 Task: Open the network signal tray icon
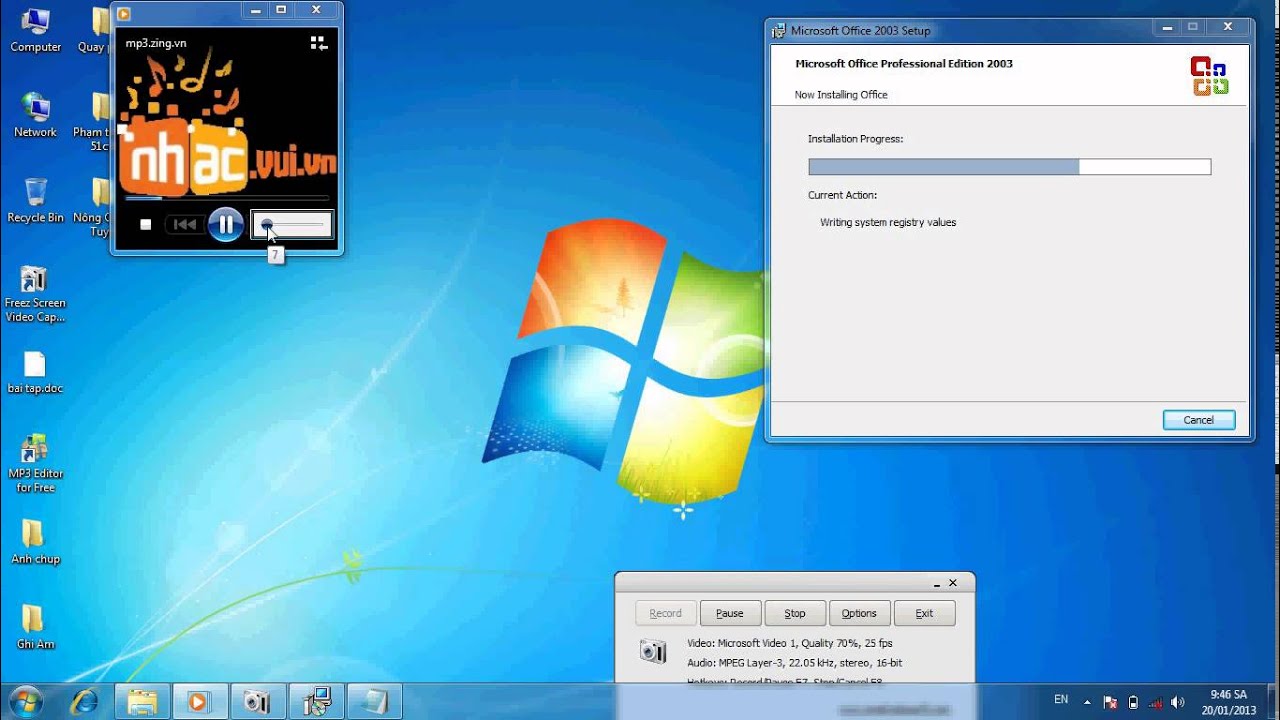point(1156,702)
